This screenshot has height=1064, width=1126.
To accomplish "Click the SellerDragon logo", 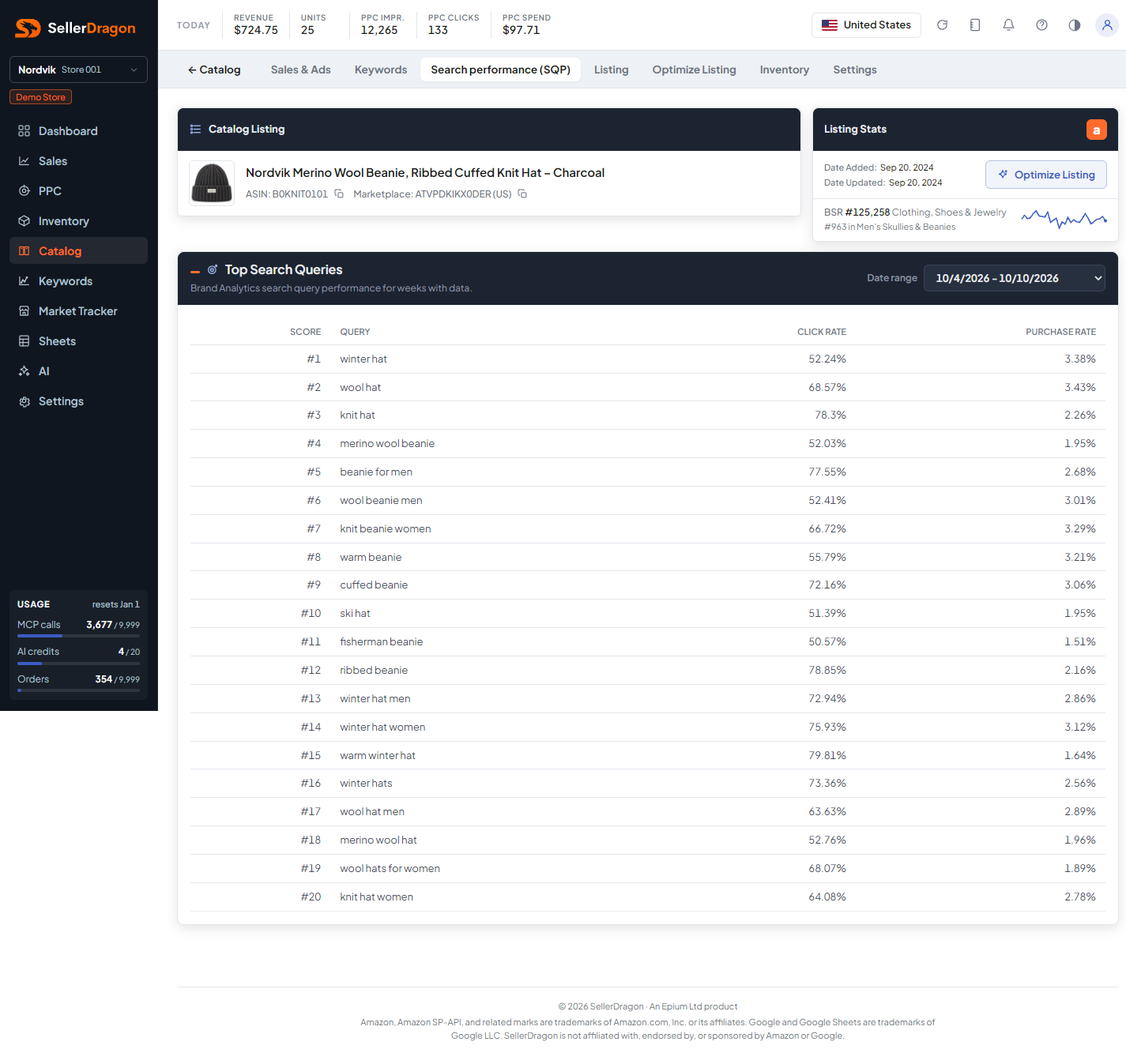I will [x=76, y=28].
